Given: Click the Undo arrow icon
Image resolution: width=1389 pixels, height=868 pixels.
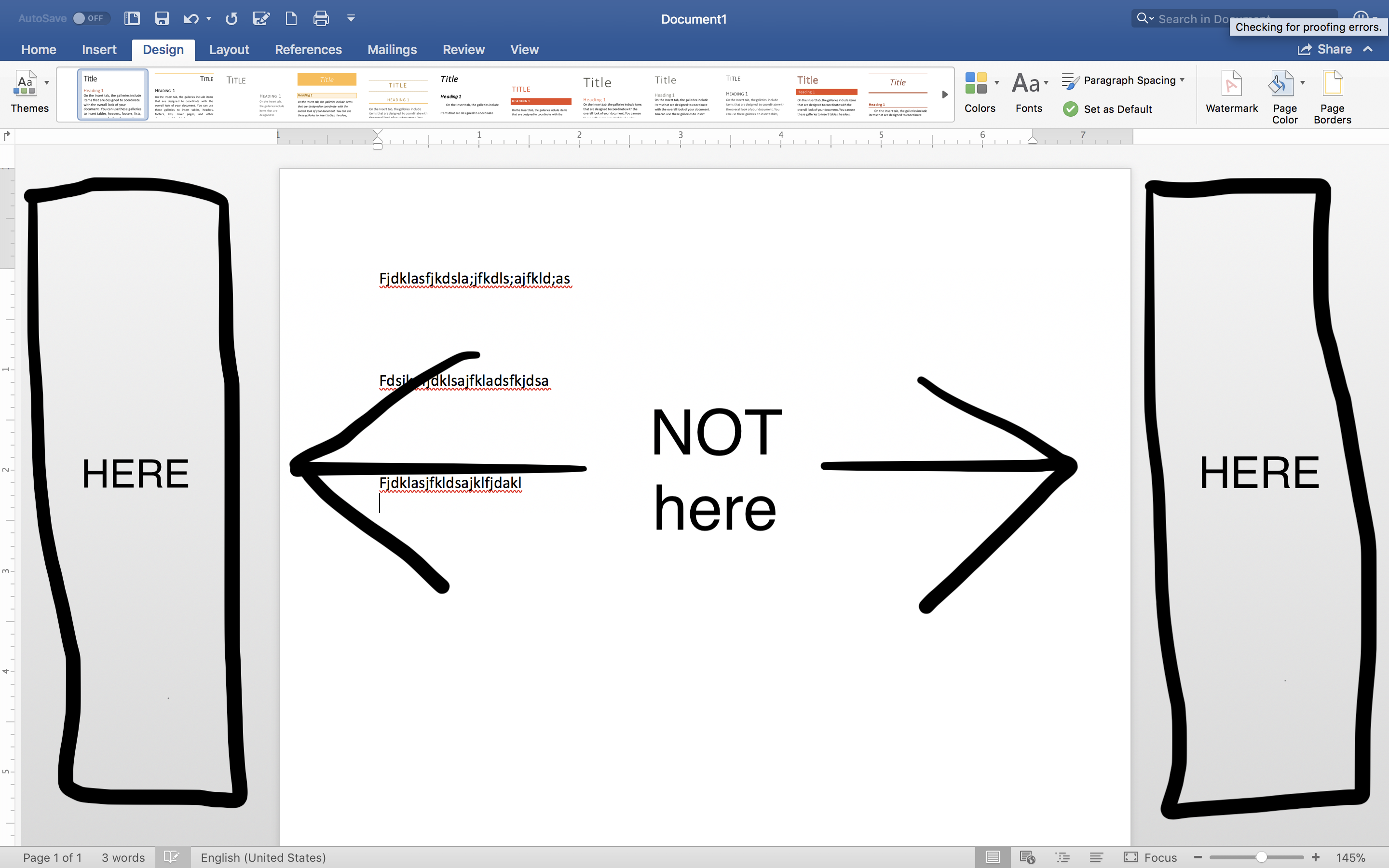Looking at the screenshot, I should click(191, 18).
